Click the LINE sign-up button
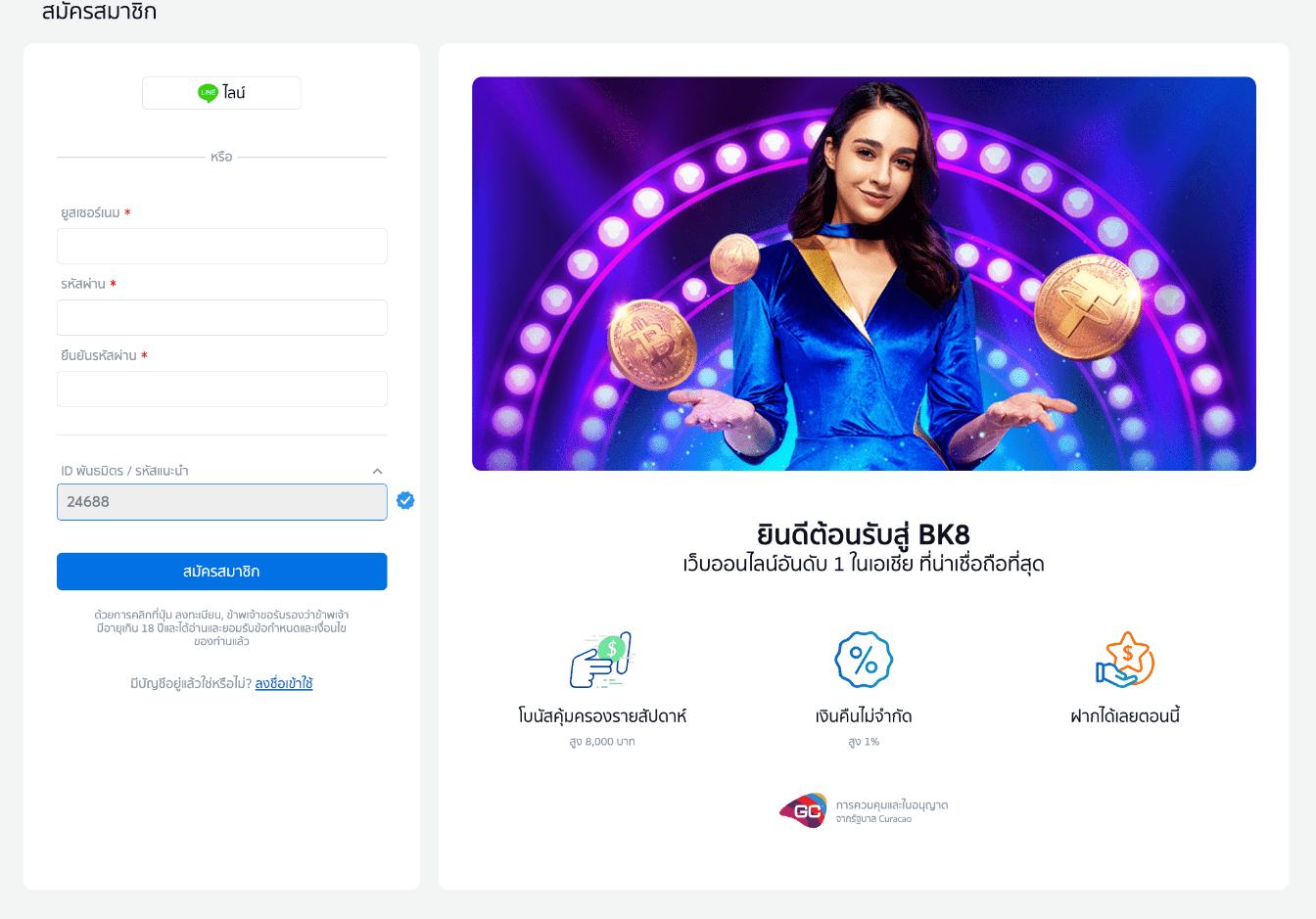 tap(221, 93)
